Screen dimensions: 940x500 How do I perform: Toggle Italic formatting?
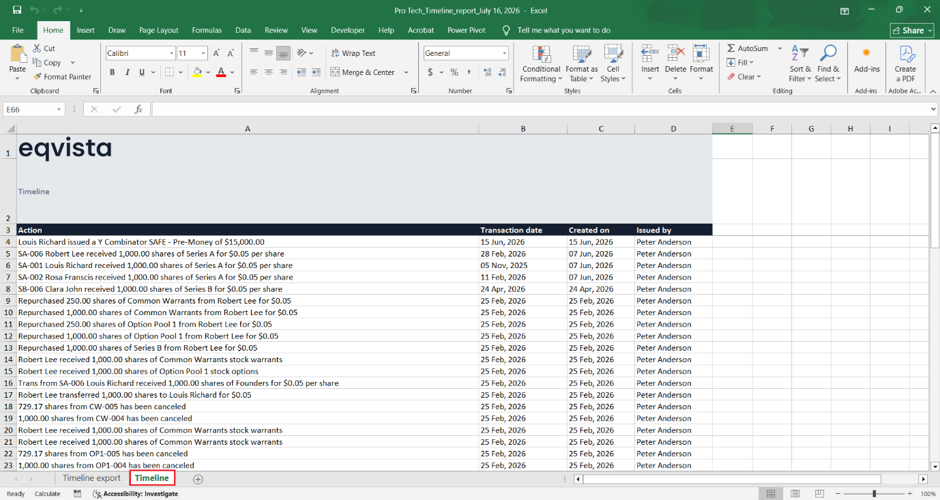pyautogui.click(x=127, y=72)
